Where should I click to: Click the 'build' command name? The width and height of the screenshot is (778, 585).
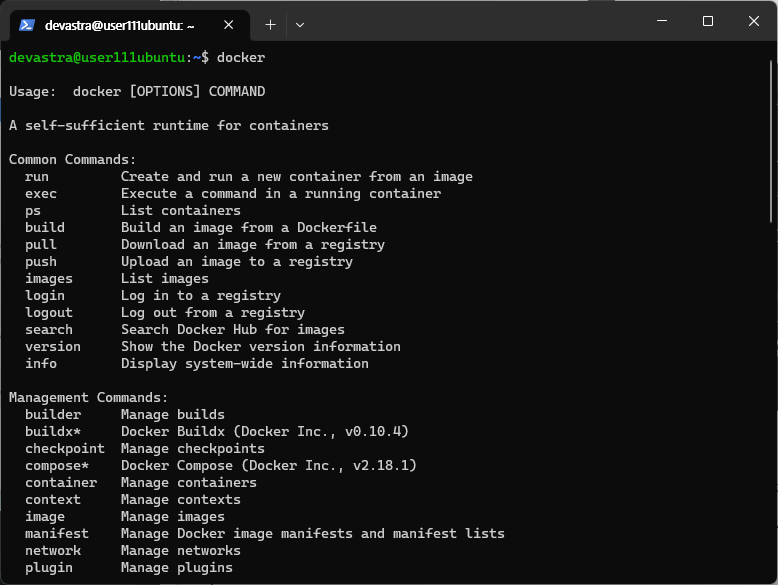[45, 227]
